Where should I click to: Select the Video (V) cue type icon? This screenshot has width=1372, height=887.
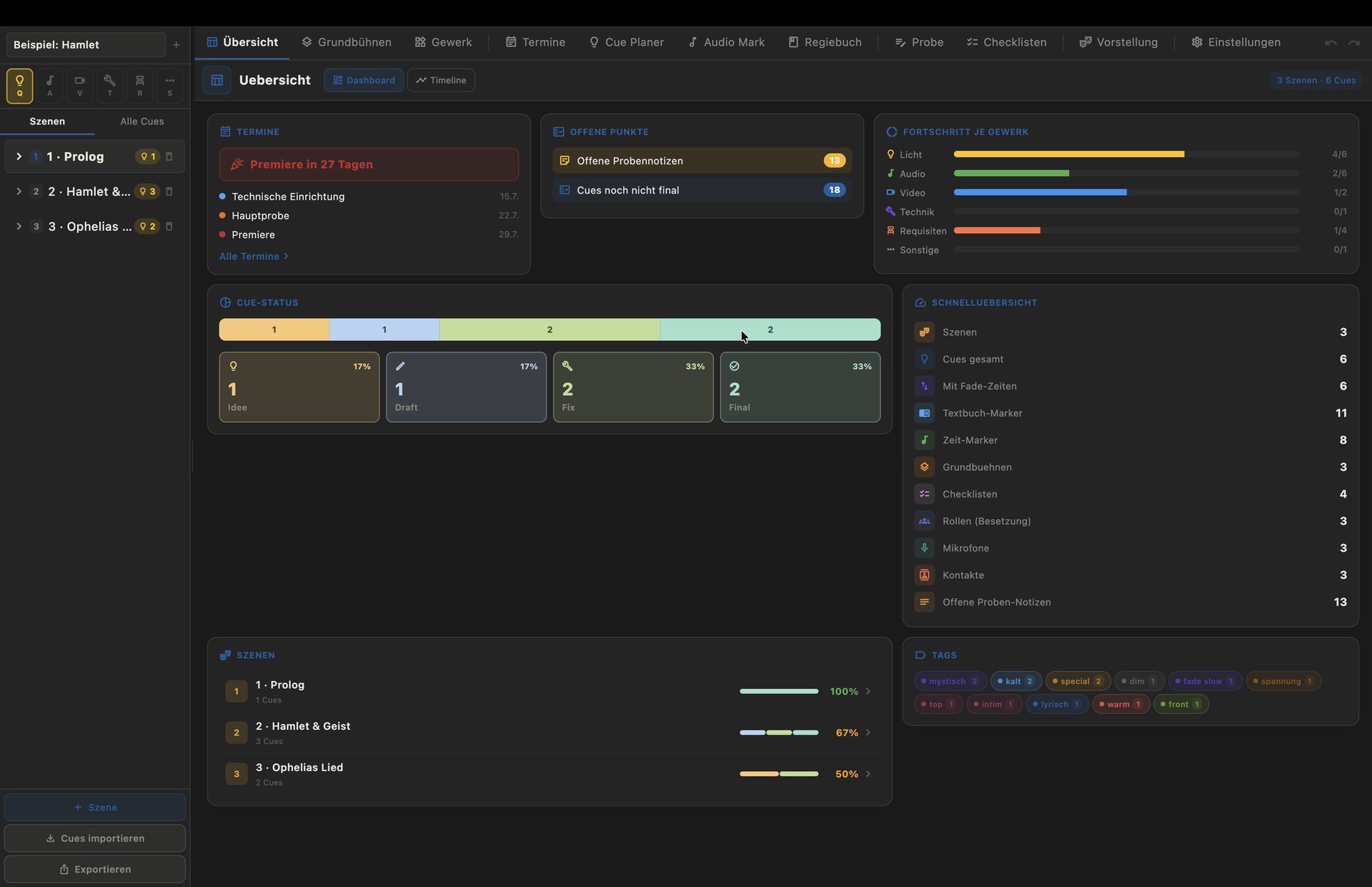click(x=80, y=85)
